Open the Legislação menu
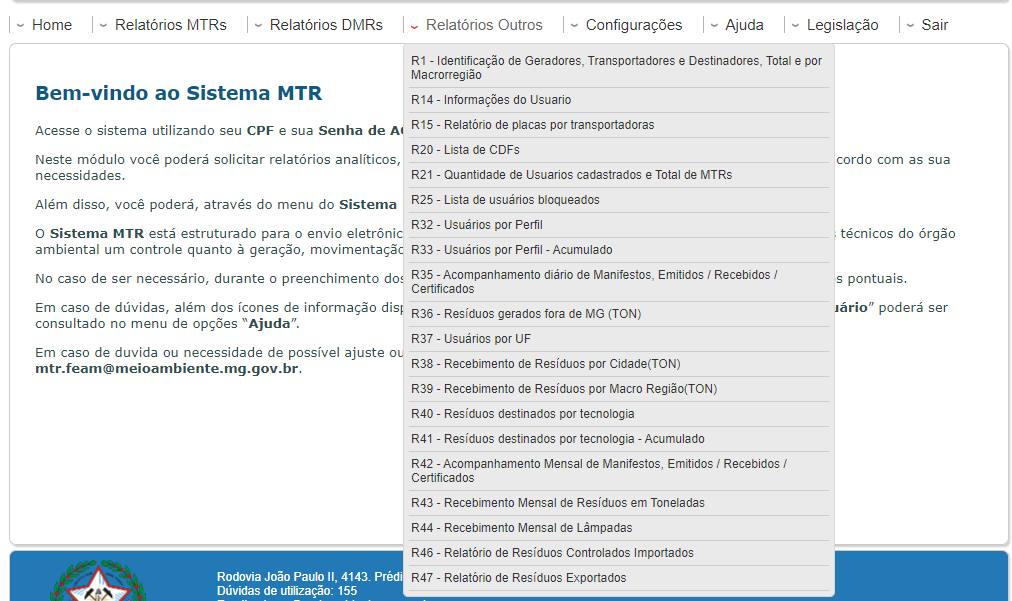 842,25
